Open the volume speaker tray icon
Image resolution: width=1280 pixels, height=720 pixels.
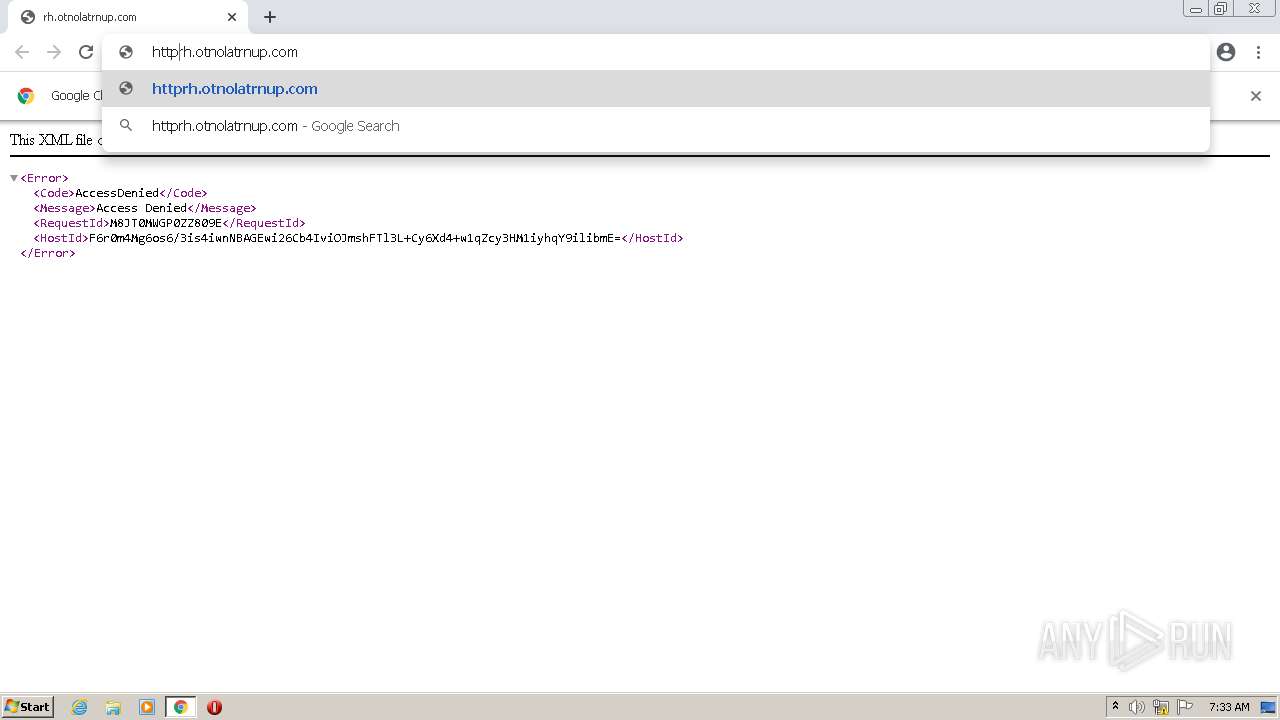coord(1137,707)
